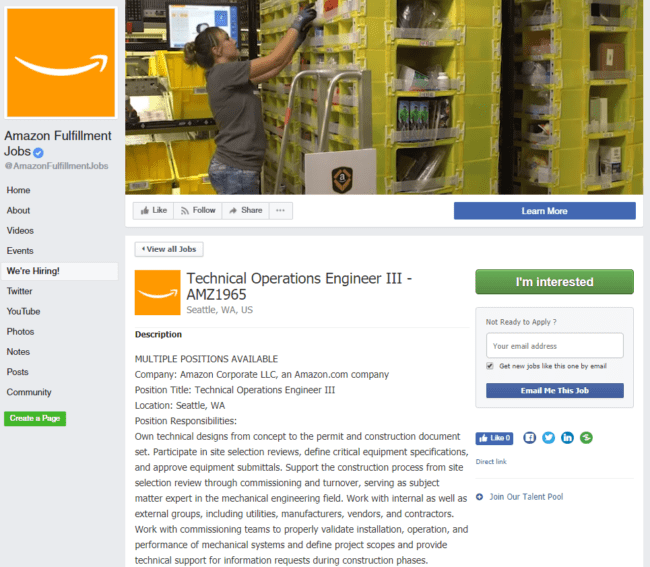Click the warehouse cover photo
The image size is (650, 567).
(384, 97)
